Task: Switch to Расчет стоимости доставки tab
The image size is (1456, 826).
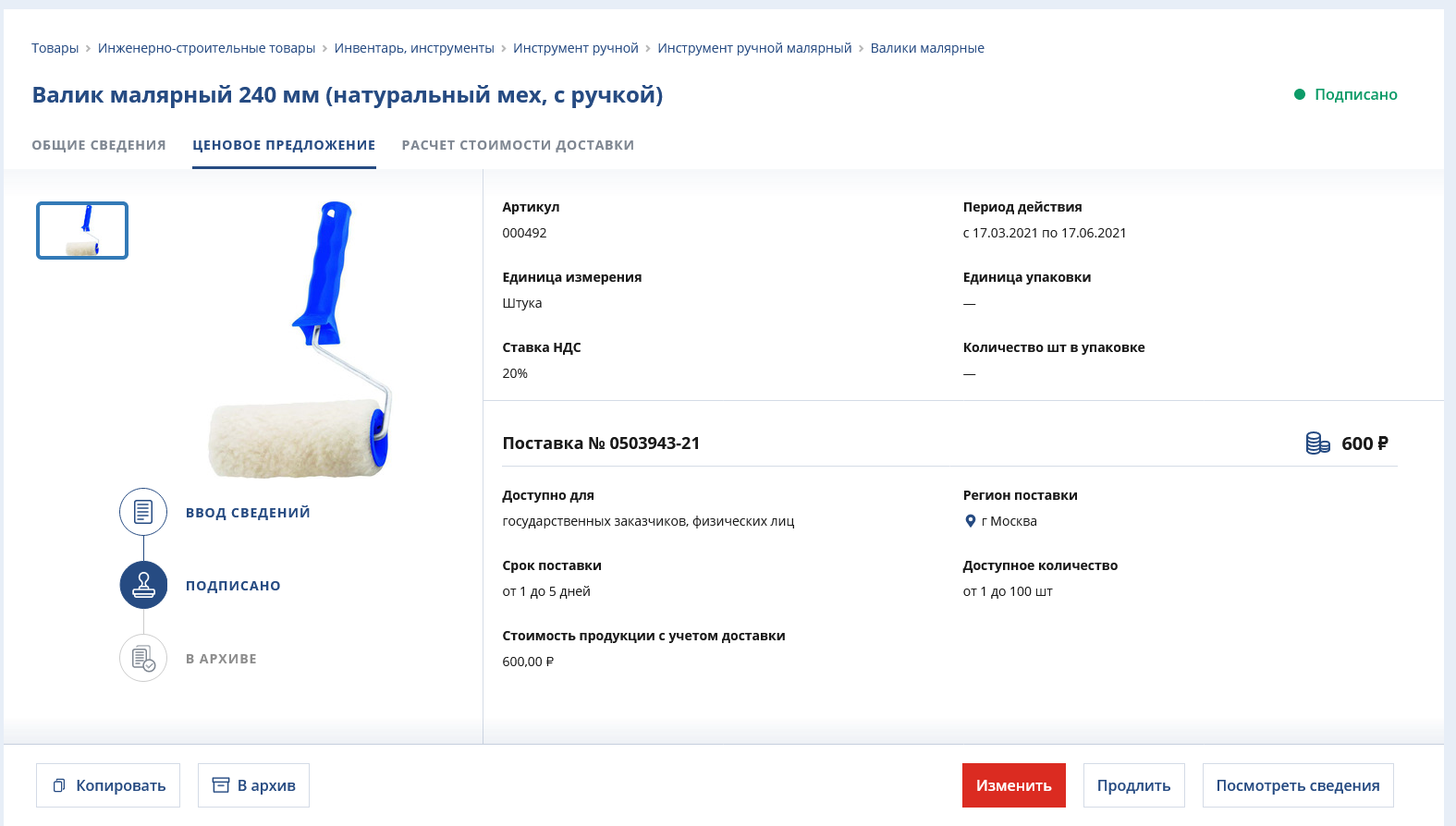Action: click(x=518, y=145)
